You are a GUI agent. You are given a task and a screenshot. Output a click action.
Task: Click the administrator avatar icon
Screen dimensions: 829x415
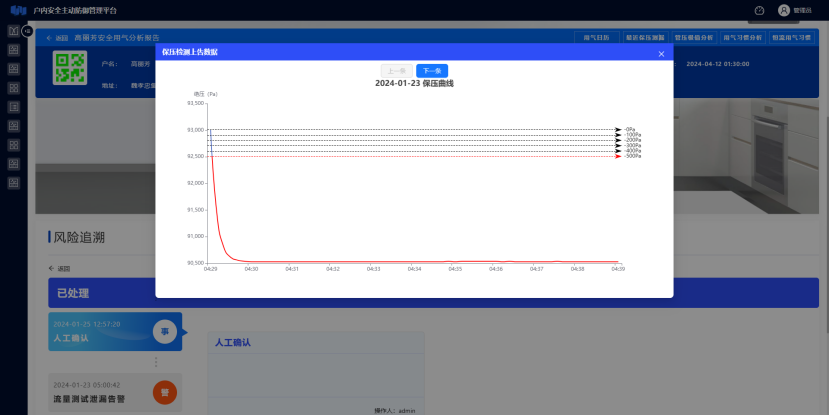(784, 10)
